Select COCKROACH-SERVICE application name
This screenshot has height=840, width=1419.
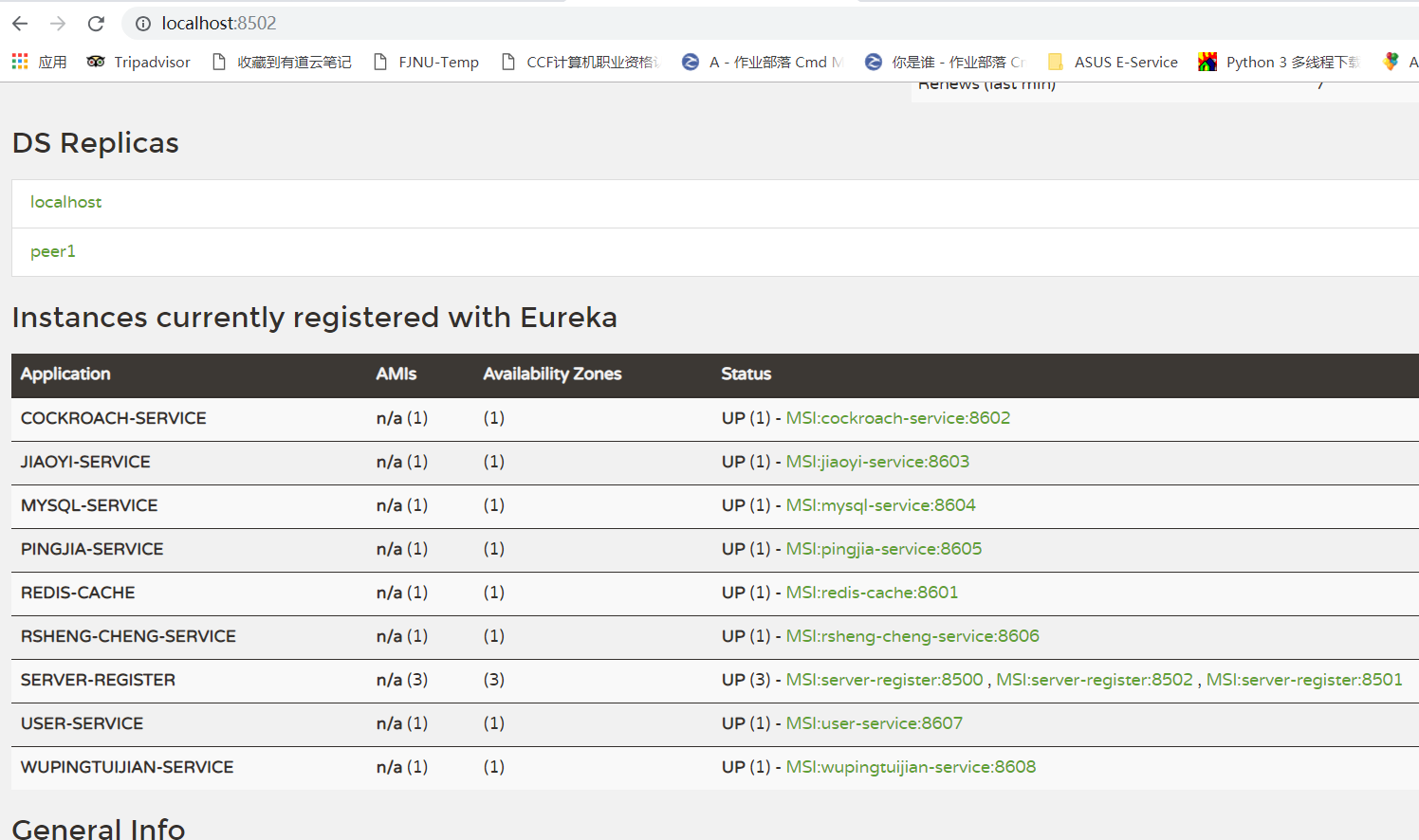pos(114,418)
